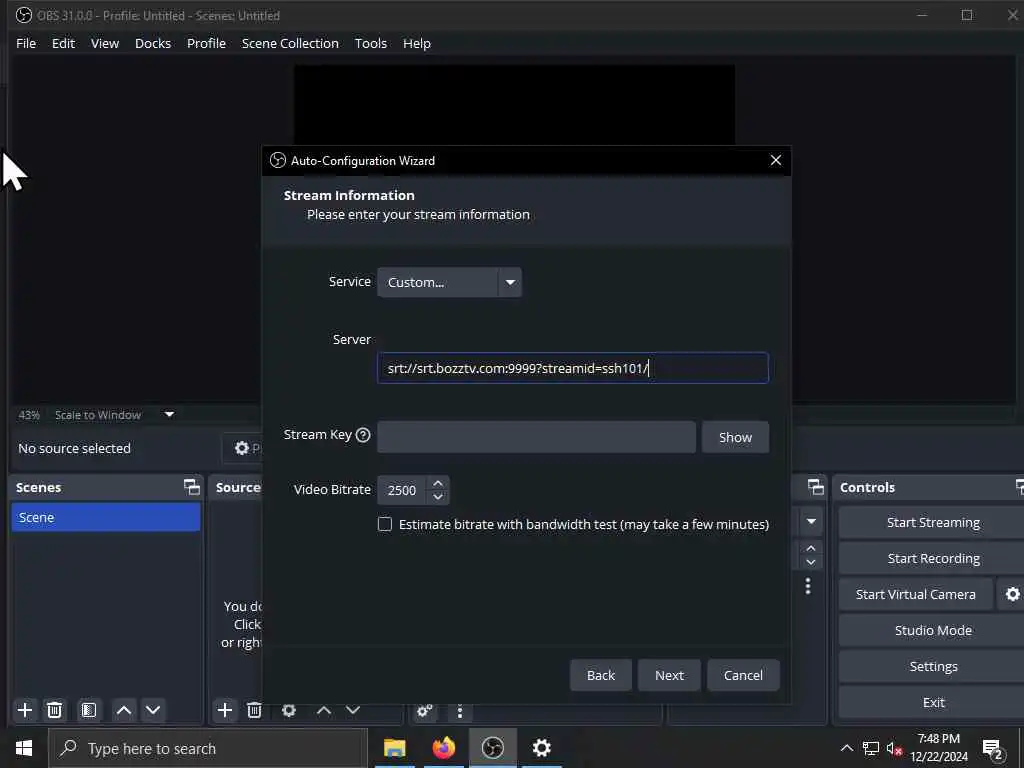Viewport: 1024px width, 768px height.
Task: Open the Scene Collection menu
Action: [290, 43]
